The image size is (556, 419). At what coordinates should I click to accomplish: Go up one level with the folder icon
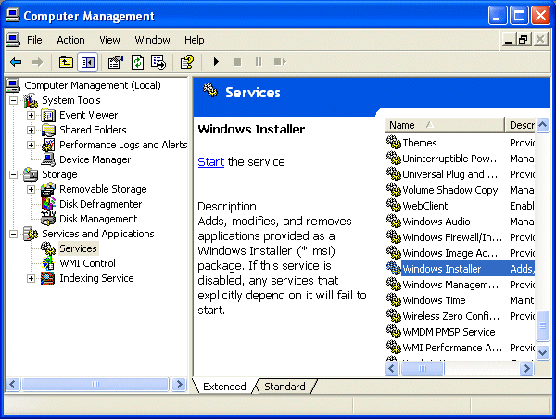tap(66, 62)
